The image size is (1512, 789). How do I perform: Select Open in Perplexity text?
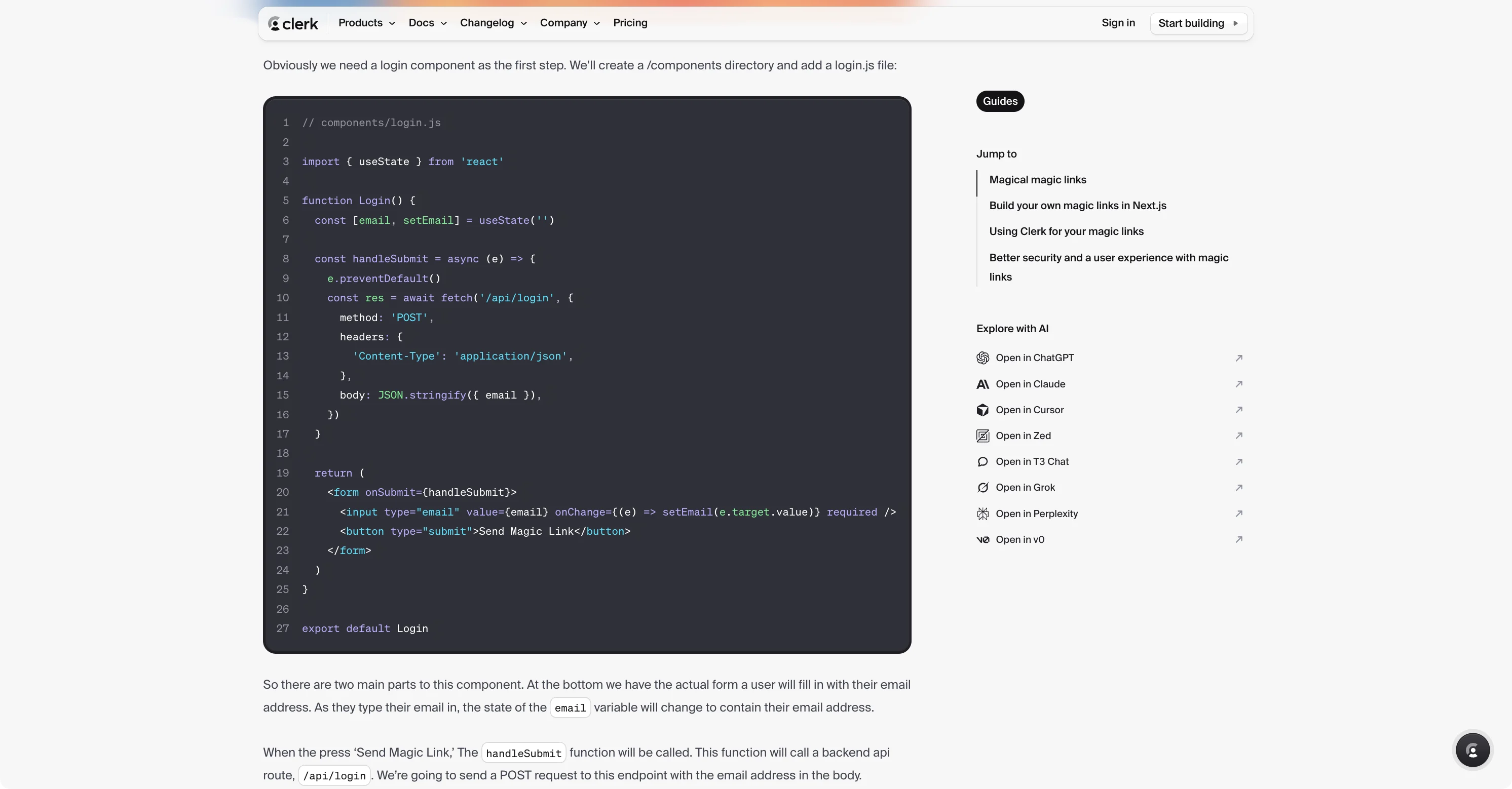click(1037, 514)
